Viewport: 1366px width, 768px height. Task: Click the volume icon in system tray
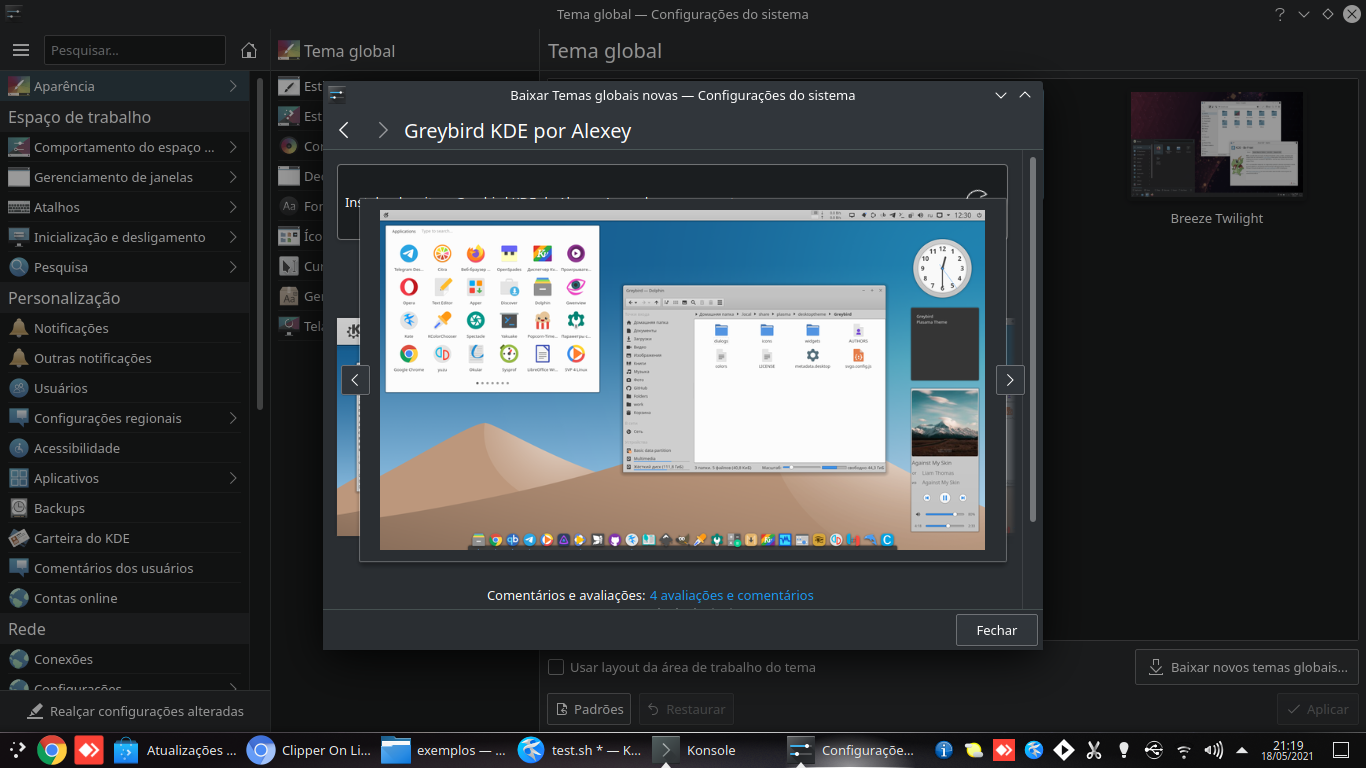click(x=1213, y=750)
